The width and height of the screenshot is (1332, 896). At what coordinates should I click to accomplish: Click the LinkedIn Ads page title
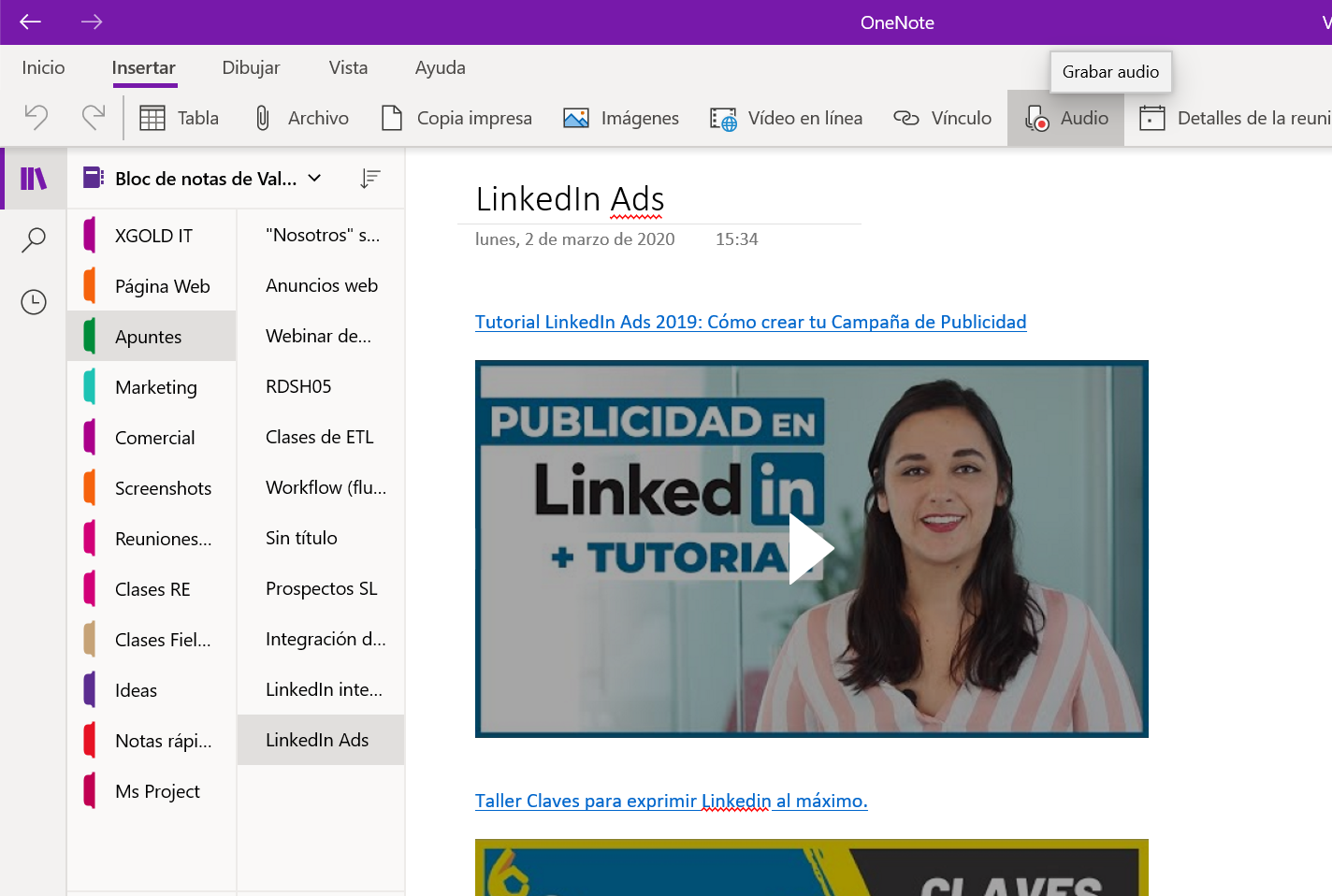[570, 199]
